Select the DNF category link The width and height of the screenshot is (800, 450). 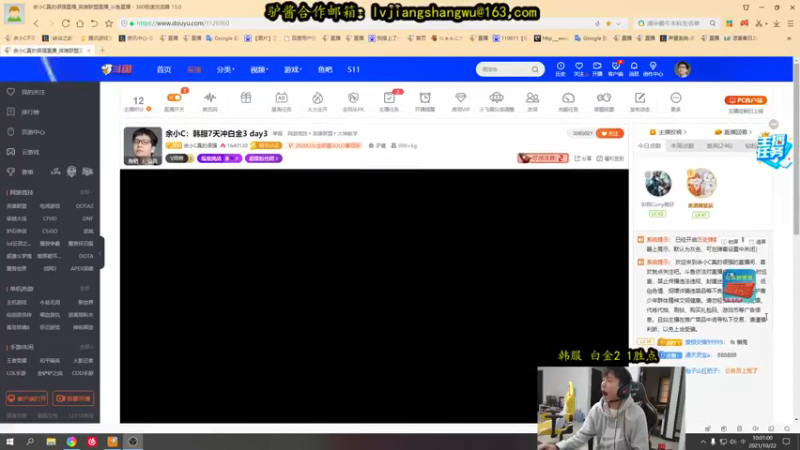pos(88,218)
